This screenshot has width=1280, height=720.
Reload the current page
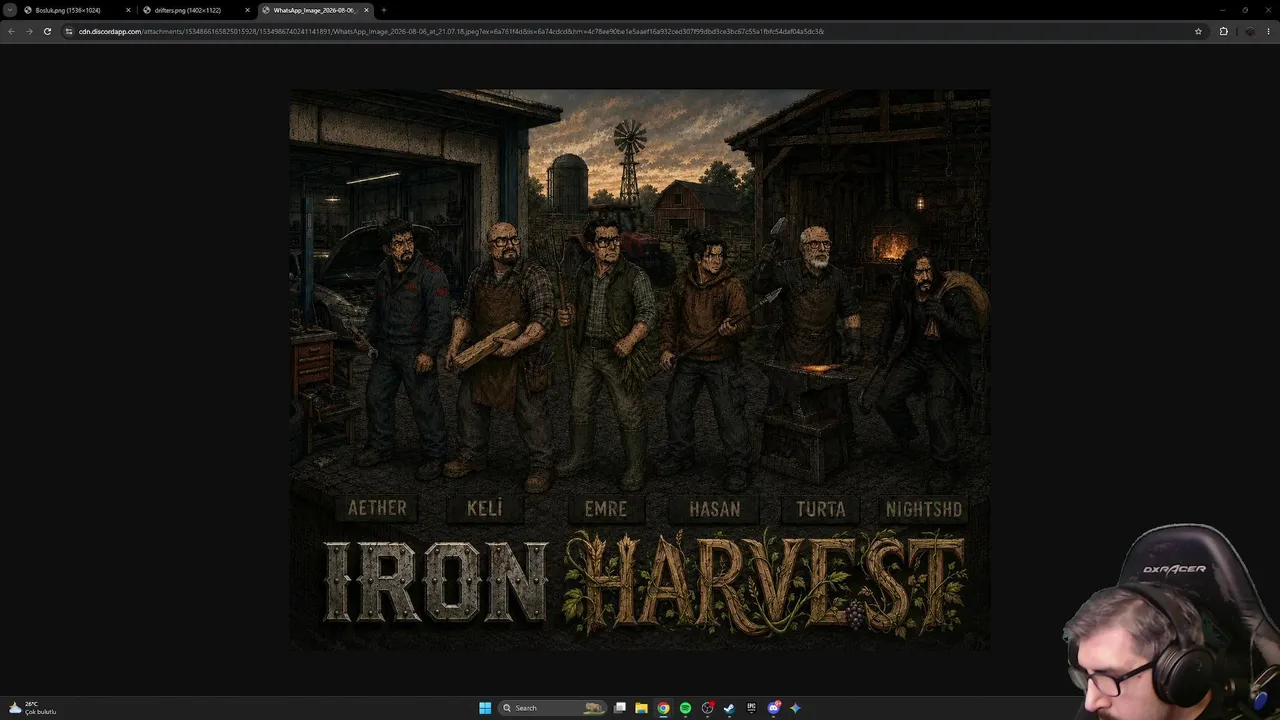click(47, 31)
